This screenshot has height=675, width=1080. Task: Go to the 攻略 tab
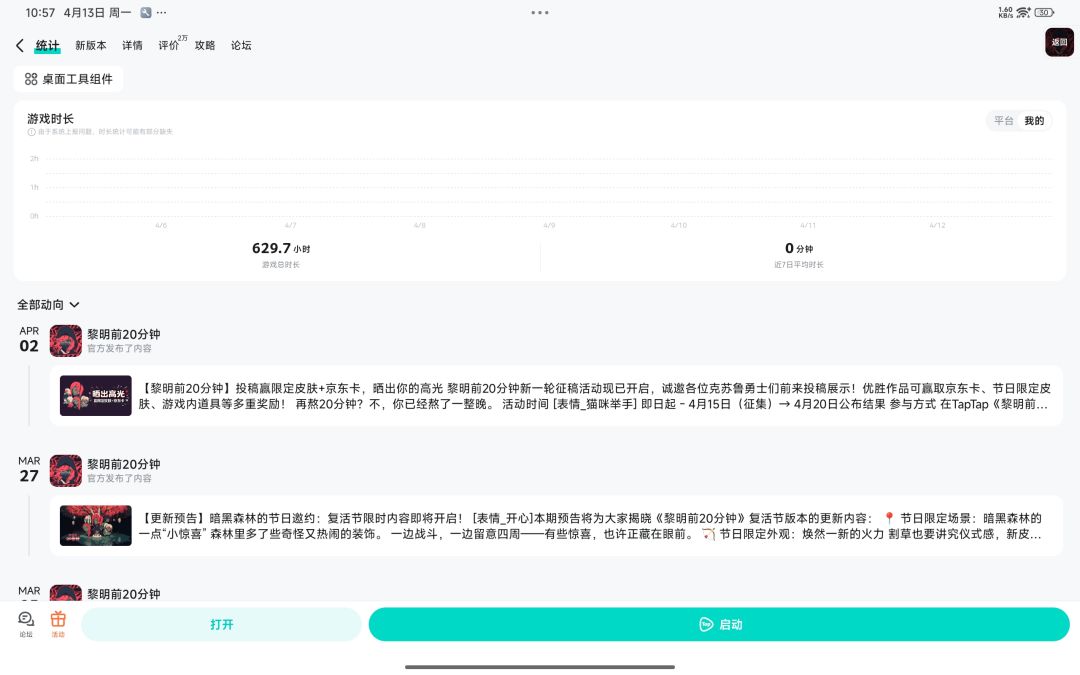(x=205, y=45)
